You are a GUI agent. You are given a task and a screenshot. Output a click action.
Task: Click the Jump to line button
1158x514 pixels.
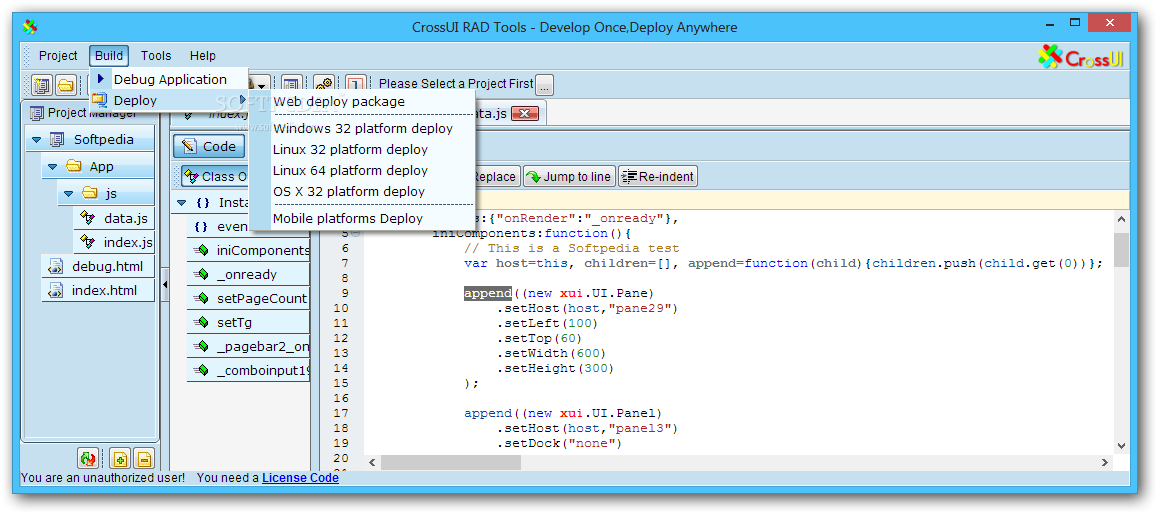click(569, 177)
